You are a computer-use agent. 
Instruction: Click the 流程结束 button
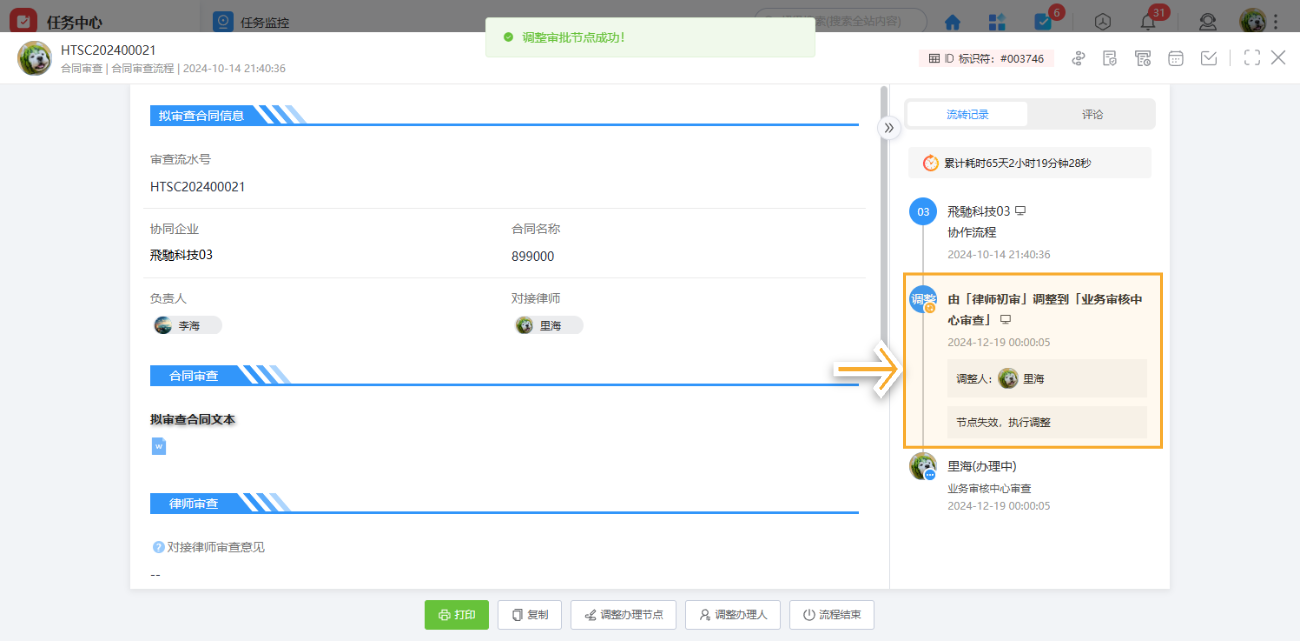[x=831, y=615]
